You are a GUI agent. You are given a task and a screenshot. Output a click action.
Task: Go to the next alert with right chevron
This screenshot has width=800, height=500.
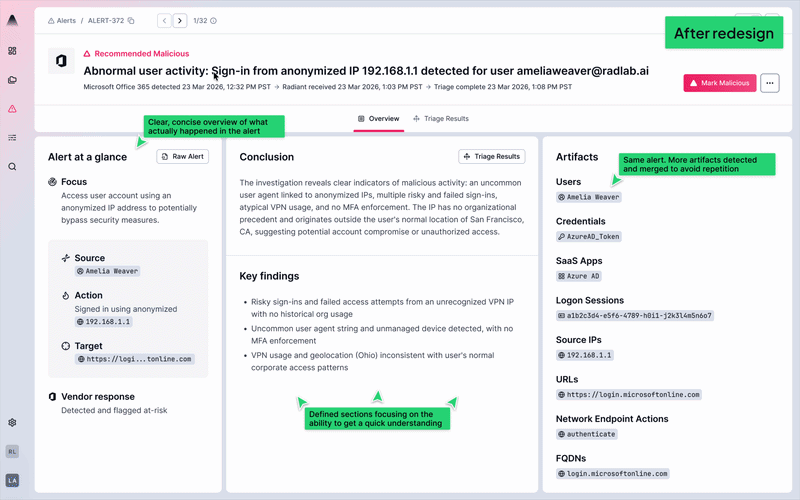pyautogui.click(x=180, y=20)
